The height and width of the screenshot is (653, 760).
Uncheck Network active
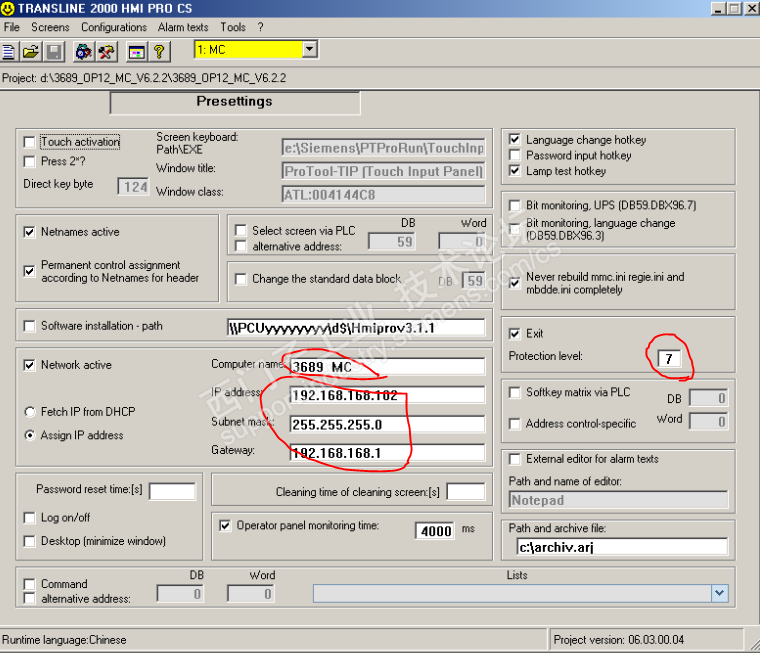coord(30,365)
